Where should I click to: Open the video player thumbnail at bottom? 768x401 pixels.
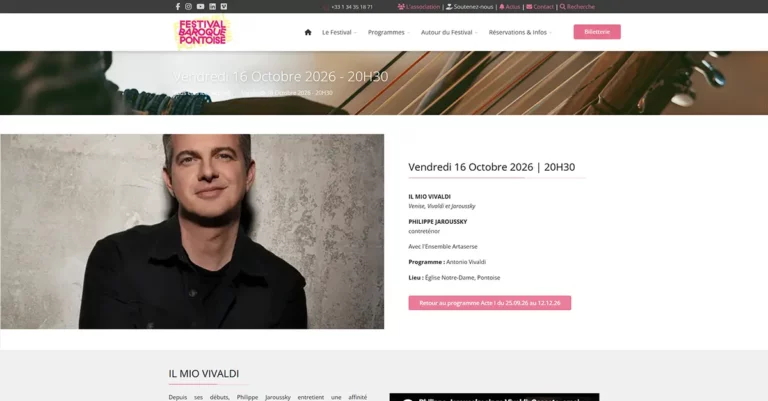click(494, 397)
